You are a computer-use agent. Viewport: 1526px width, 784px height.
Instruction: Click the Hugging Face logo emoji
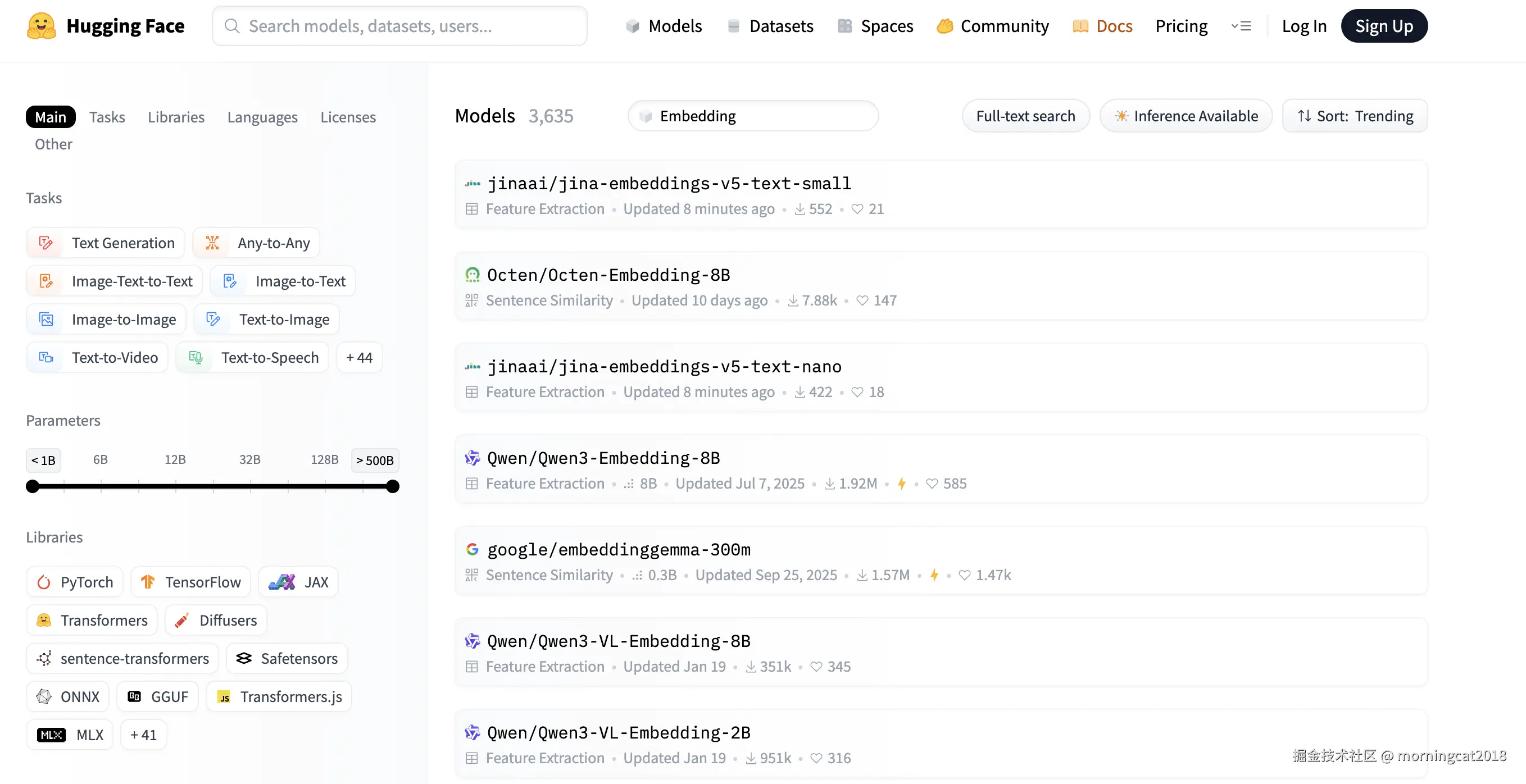pos(41,26)
